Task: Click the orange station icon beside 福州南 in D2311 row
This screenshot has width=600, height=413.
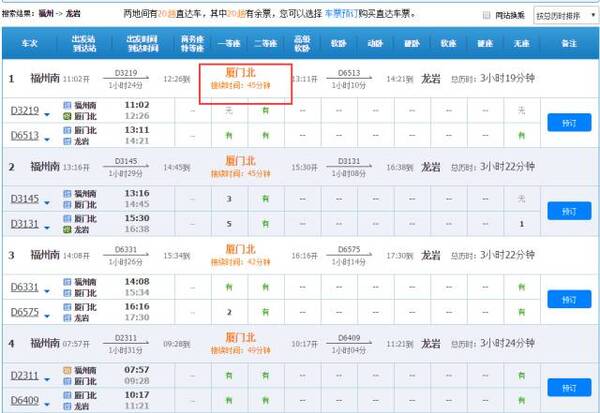Action: [67, 370]
